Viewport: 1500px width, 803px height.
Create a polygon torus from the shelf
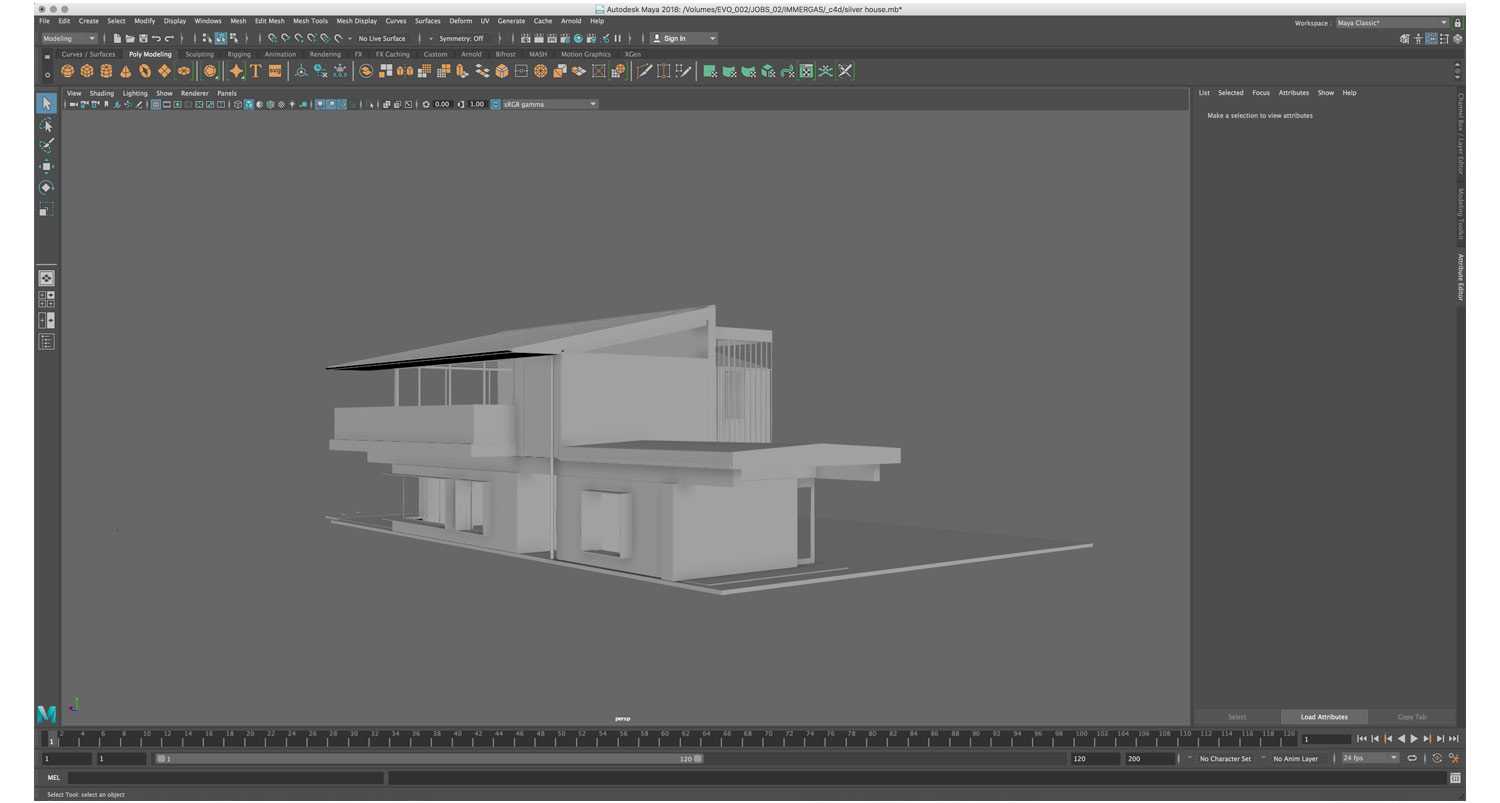145,71
